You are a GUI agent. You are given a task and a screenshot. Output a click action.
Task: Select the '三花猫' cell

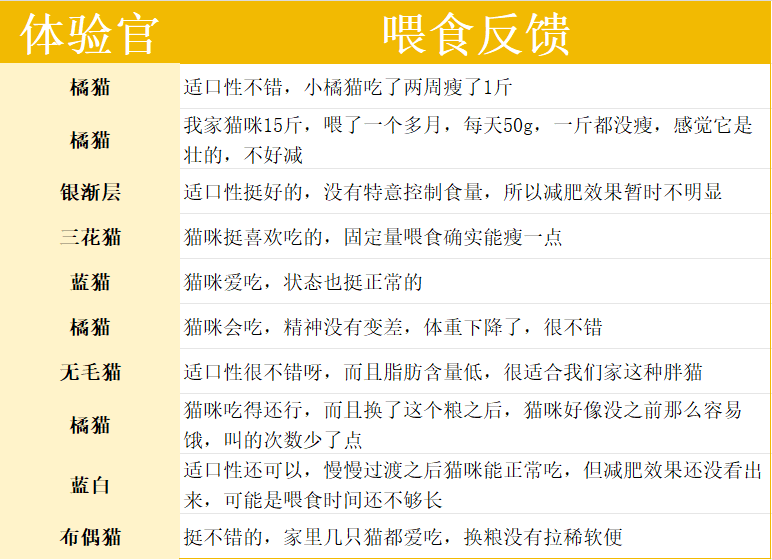click(90, 237)
